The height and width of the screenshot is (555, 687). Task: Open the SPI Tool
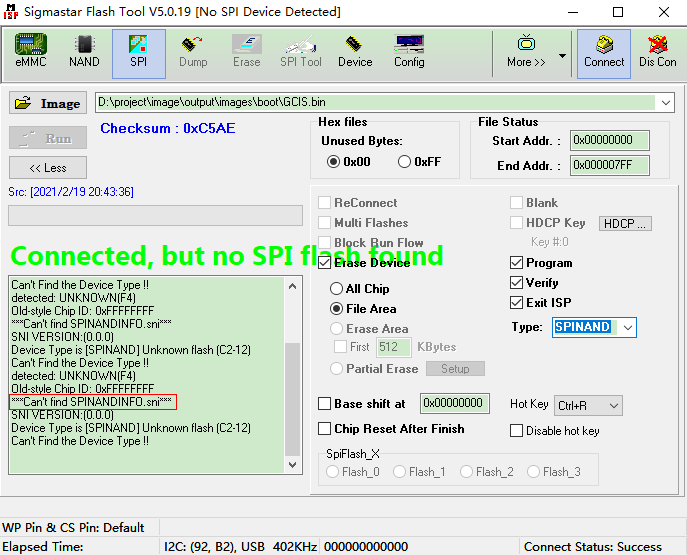coord(301,53)
